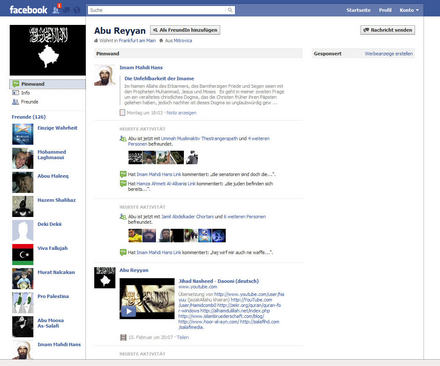The width and height of the screenshot is (440, 366).
Task: Open Abou Haleeq's profile link
Action: coord(53,176)
